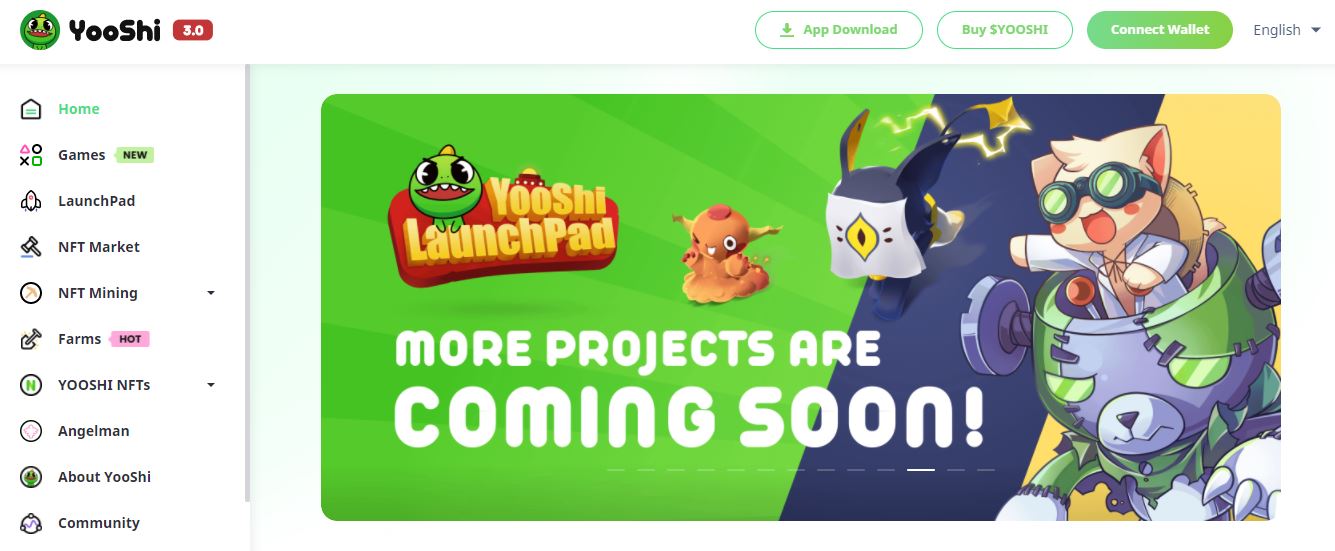Click the About YooShi frog icon
The image size is (1335, 551).
31,477
